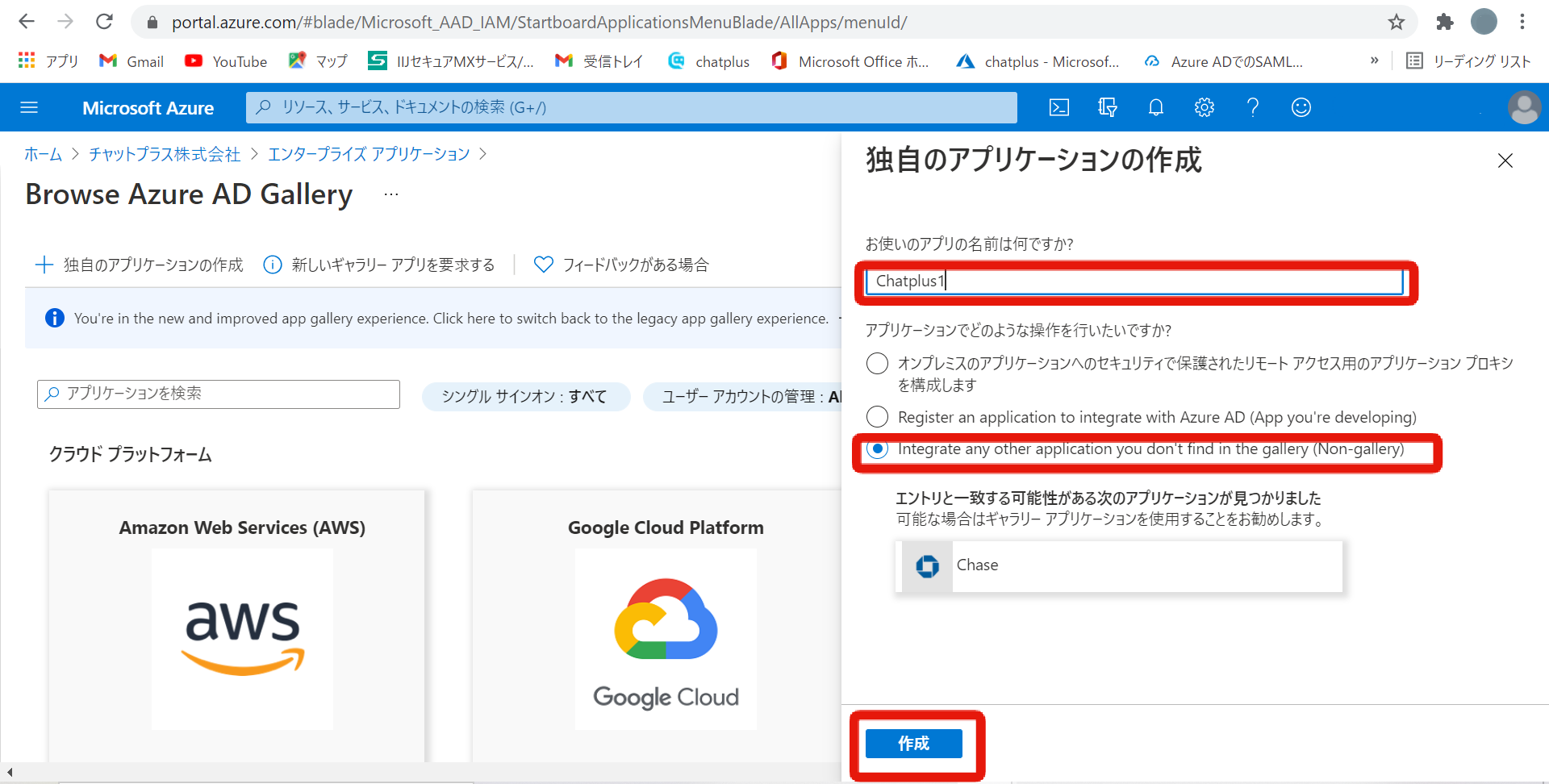The width and height of the screenshot is (1549, 784).
Task: Click the horizontal scrollbar left arrow
Action: coord(10,772)
